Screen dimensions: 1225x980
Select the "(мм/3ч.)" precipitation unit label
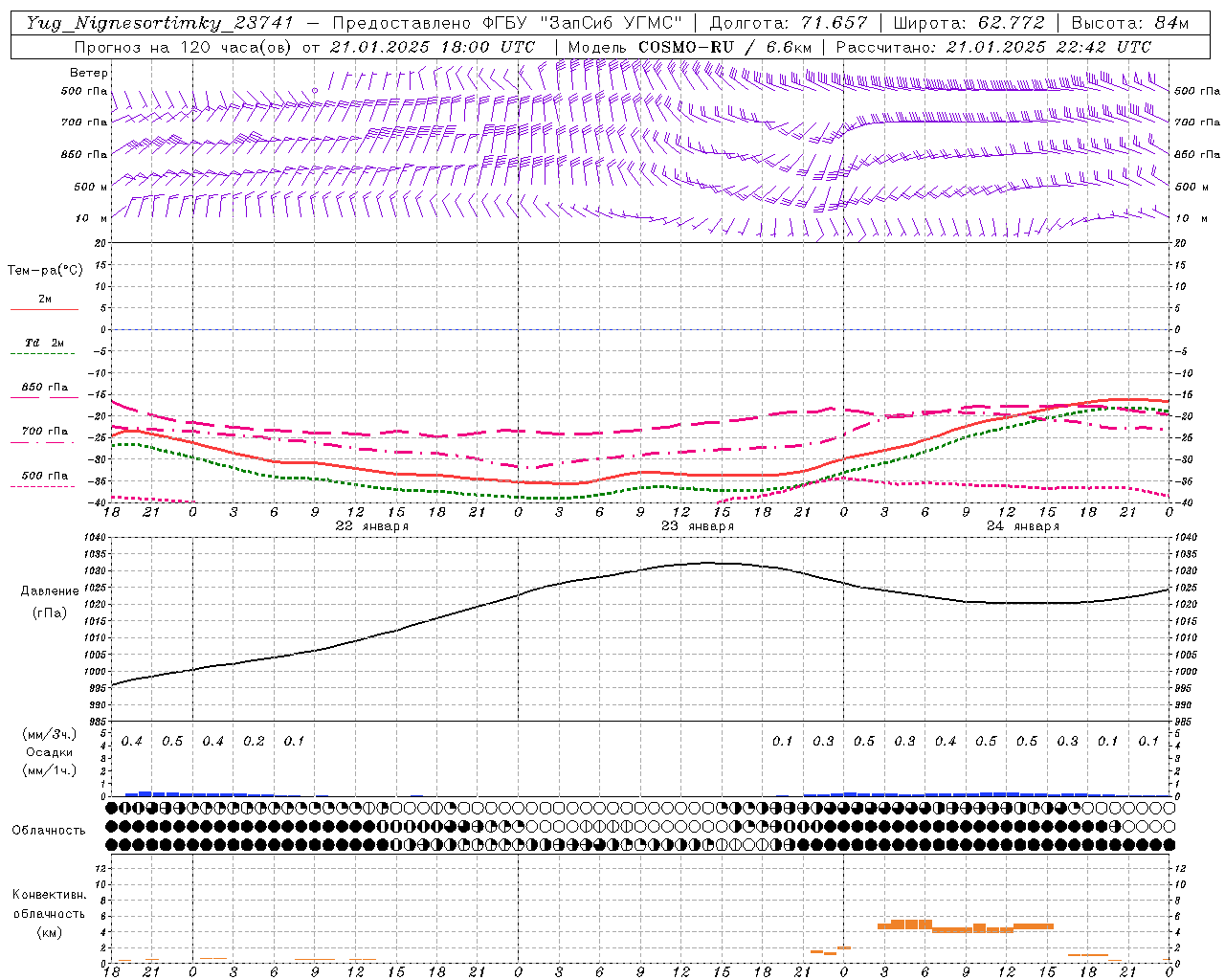(49, 734)
